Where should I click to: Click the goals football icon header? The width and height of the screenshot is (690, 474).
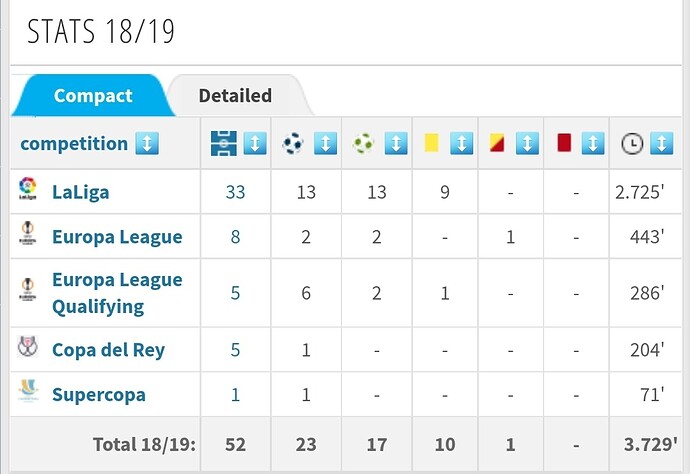pos(293,144)
